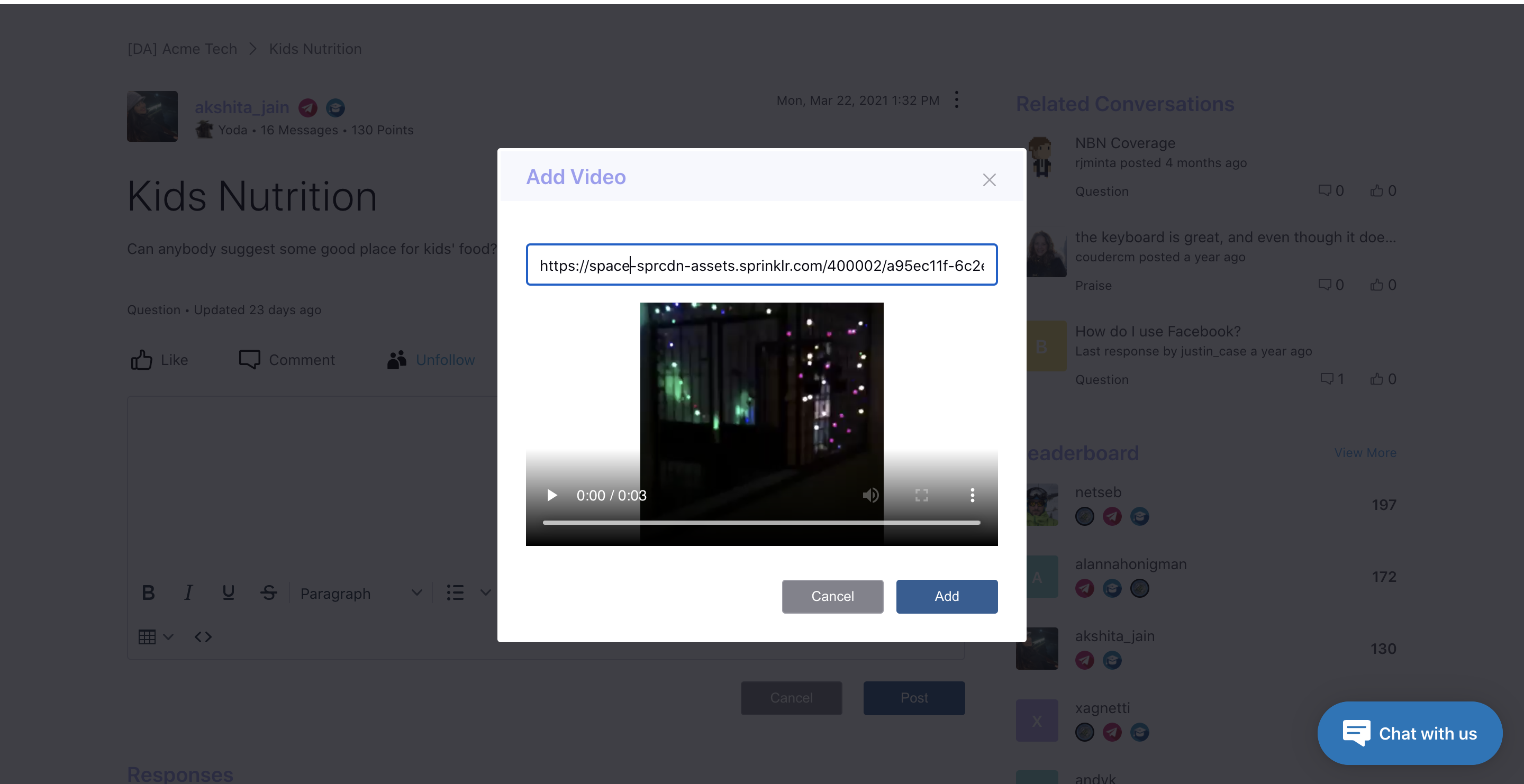Click the Post button below editor
The height and width of the screenshot is (784, 1524).
coord(914,698)
